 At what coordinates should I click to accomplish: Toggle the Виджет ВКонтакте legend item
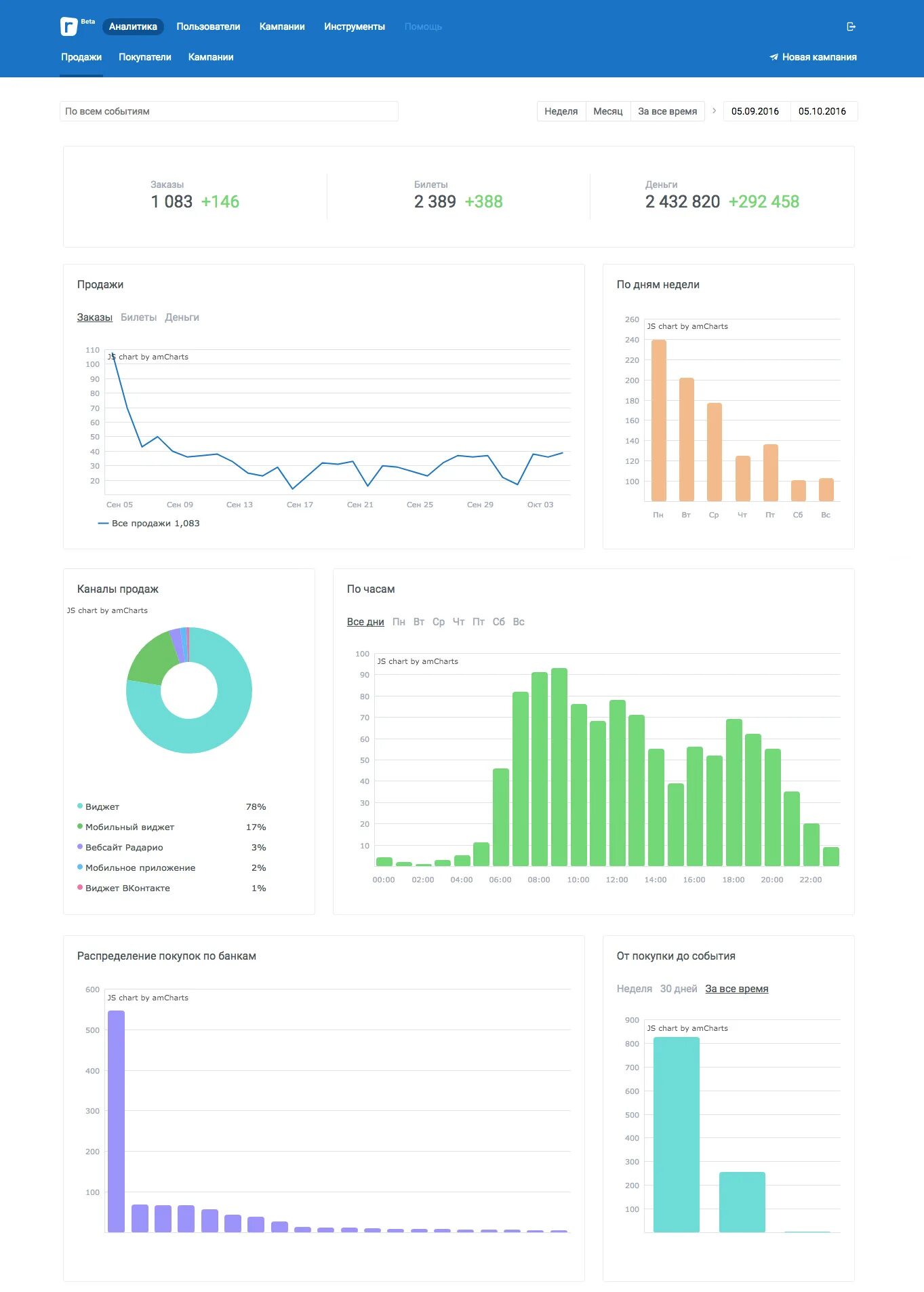[124, 888]
